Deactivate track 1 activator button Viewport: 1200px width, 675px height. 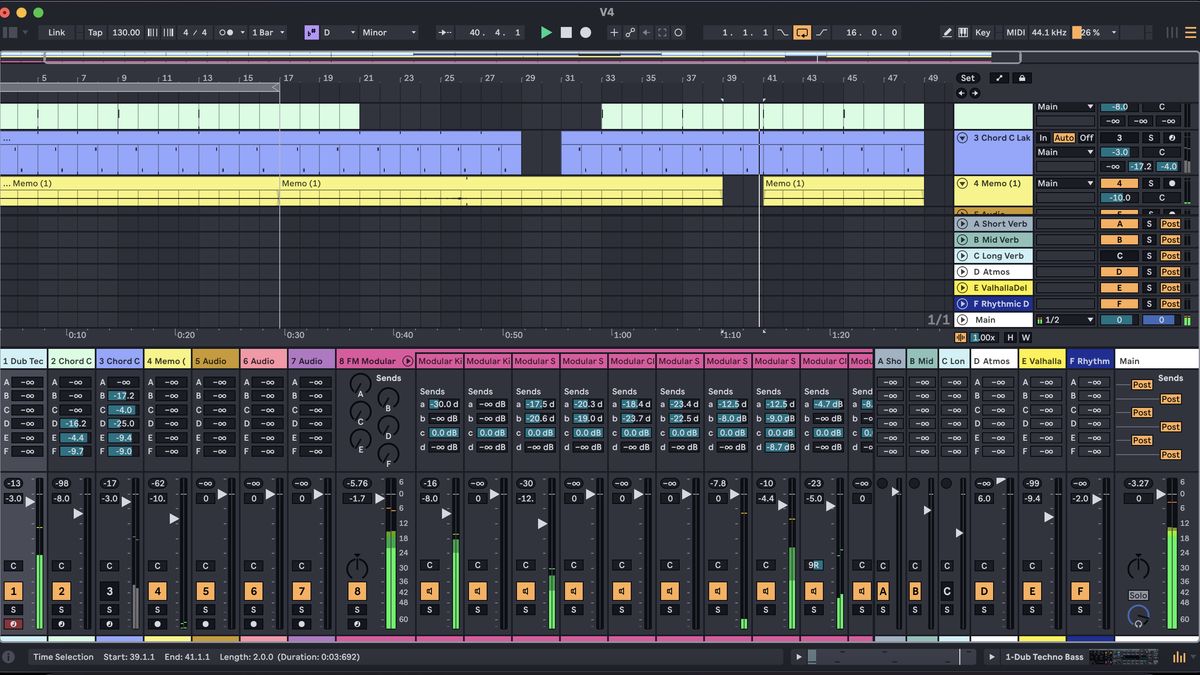coord(13,590)
